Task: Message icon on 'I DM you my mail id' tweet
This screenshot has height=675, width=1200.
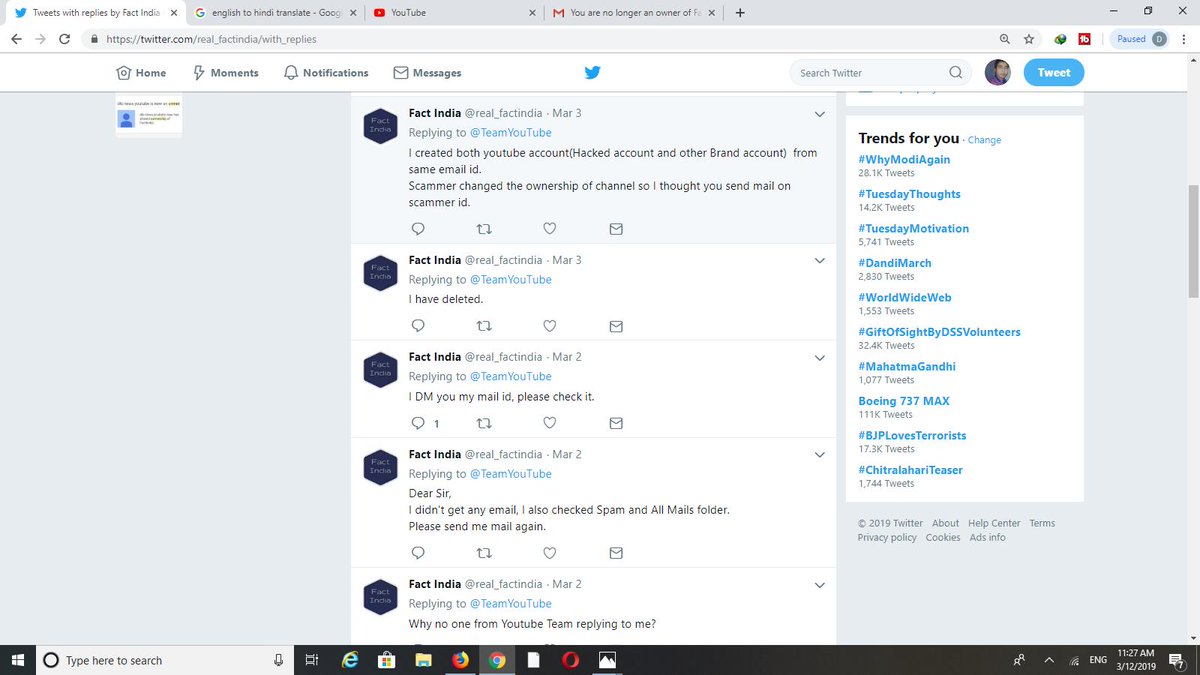Action: [x=616, y=423]
